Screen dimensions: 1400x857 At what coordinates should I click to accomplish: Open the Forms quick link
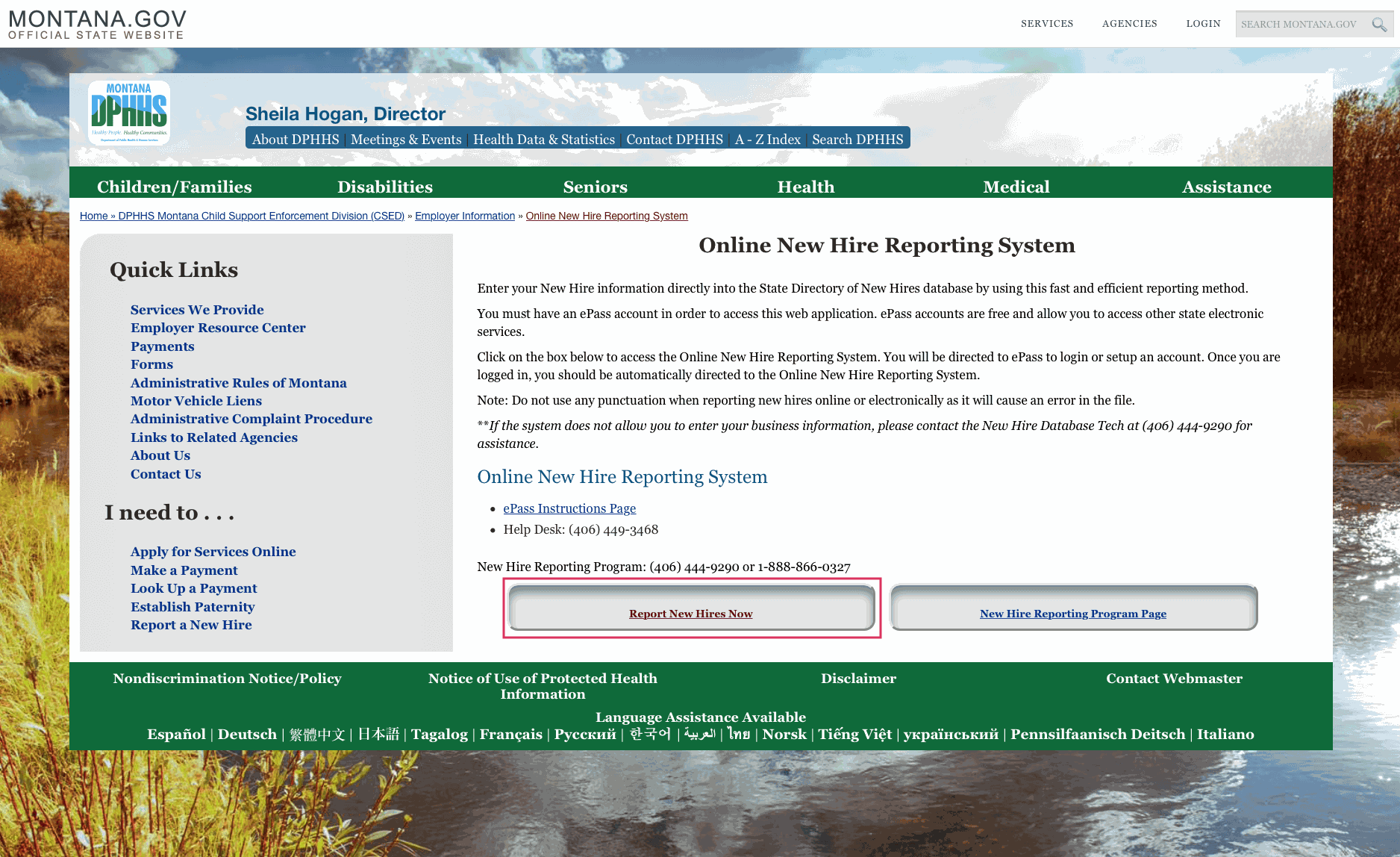pos(151,364)
